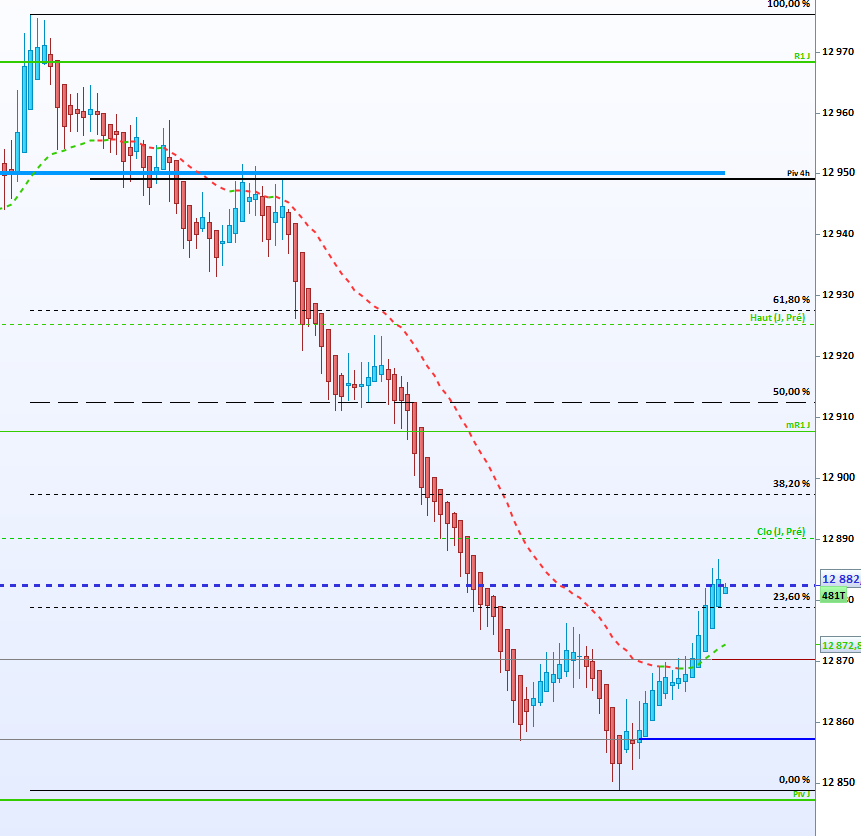The width and height of the screenshot is (861, 836).
Task: Click the 12 960 price axis label
Action: (x=837, y=113)
